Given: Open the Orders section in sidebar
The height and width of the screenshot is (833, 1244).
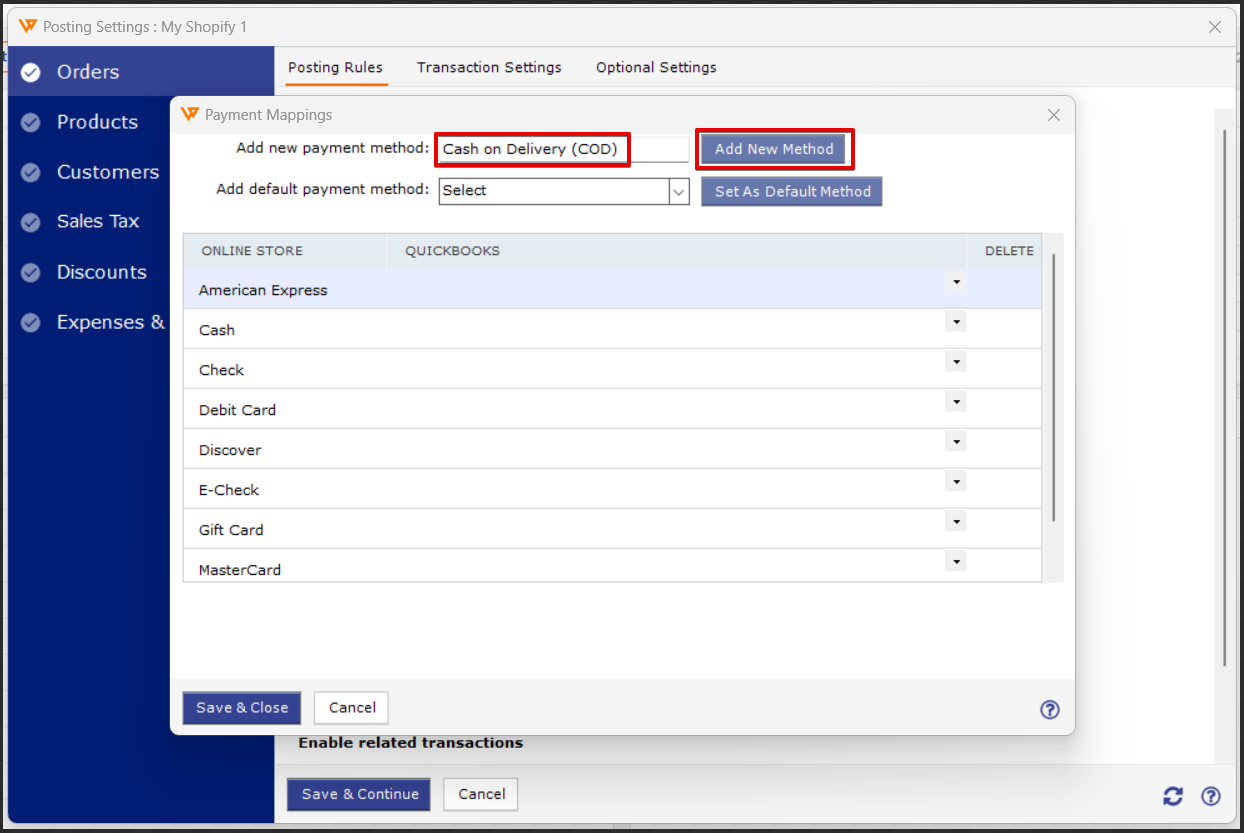Looking at the screenshot, I should click(141, 72).
